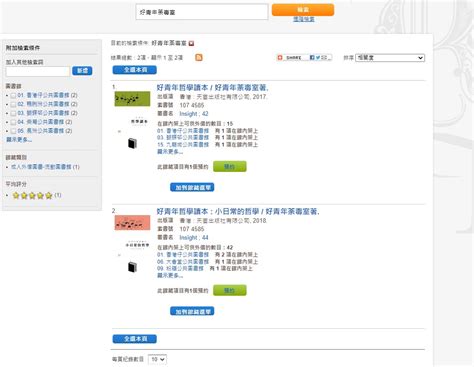Click the SHARE bookmark button

pyautogui.click(x=290, y=57)
